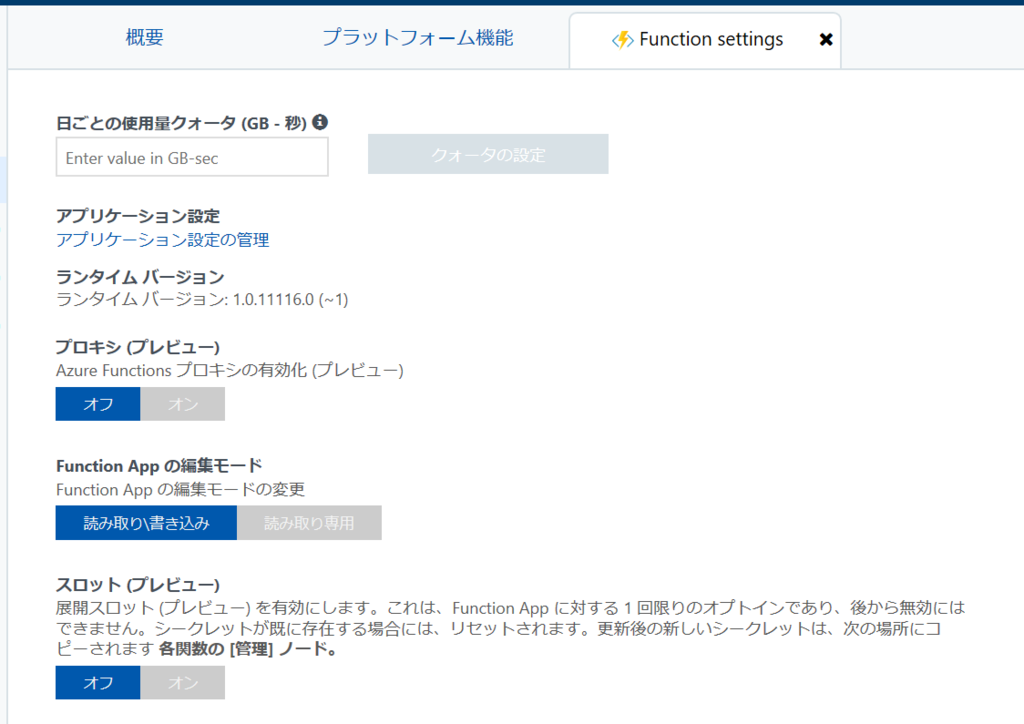This screenshot has width=1024, height=724.
Task: Close the Function settings tab
Action: click(x=826, y=39)
